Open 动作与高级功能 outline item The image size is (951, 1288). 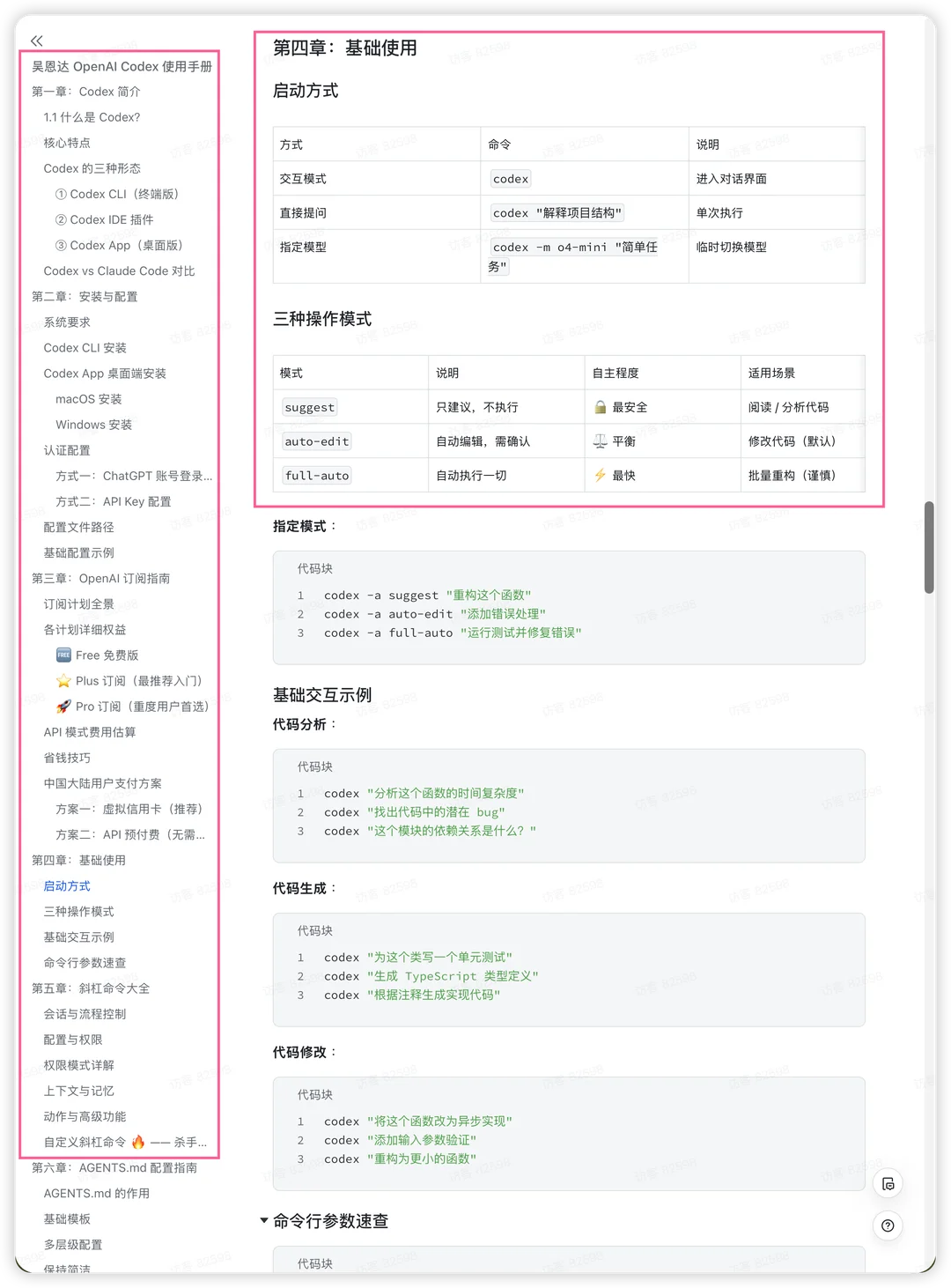point(85,1116)
